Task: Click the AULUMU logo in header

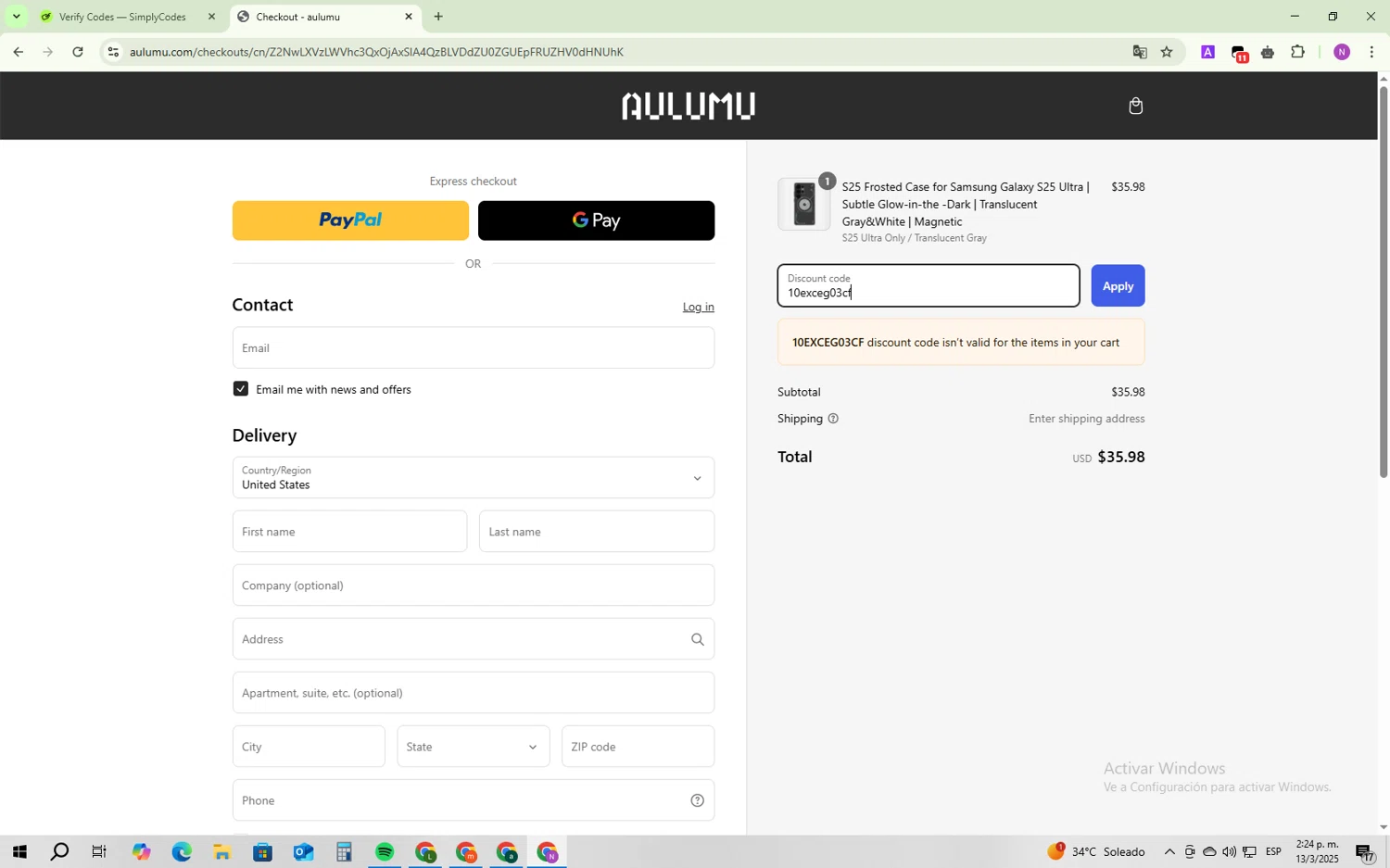Action: tap(689, 106)
